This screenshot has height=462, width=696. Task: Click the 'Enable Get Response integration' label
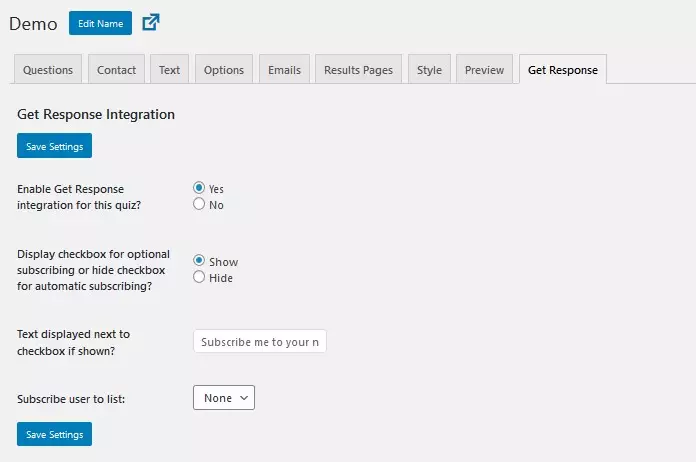point(79,197)
